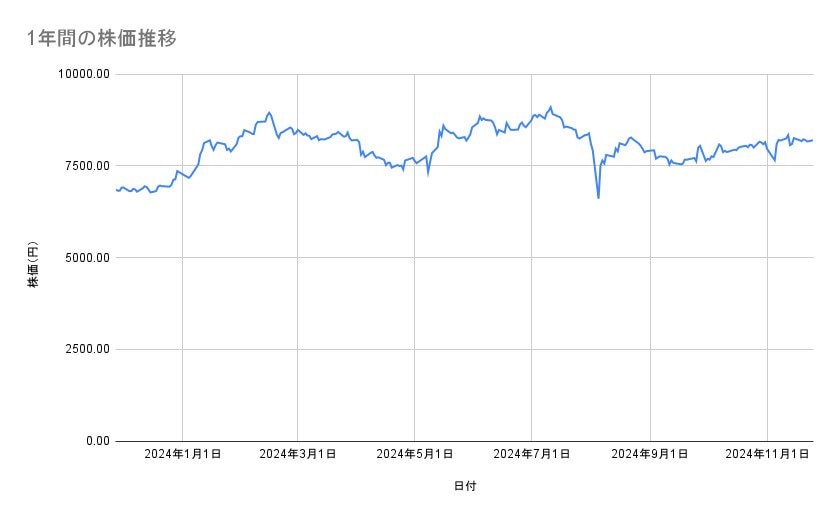This screenshot has height=519, width=839.
Task: Click the leftmost start of the blue line
Action: click(x=116, y=189)
